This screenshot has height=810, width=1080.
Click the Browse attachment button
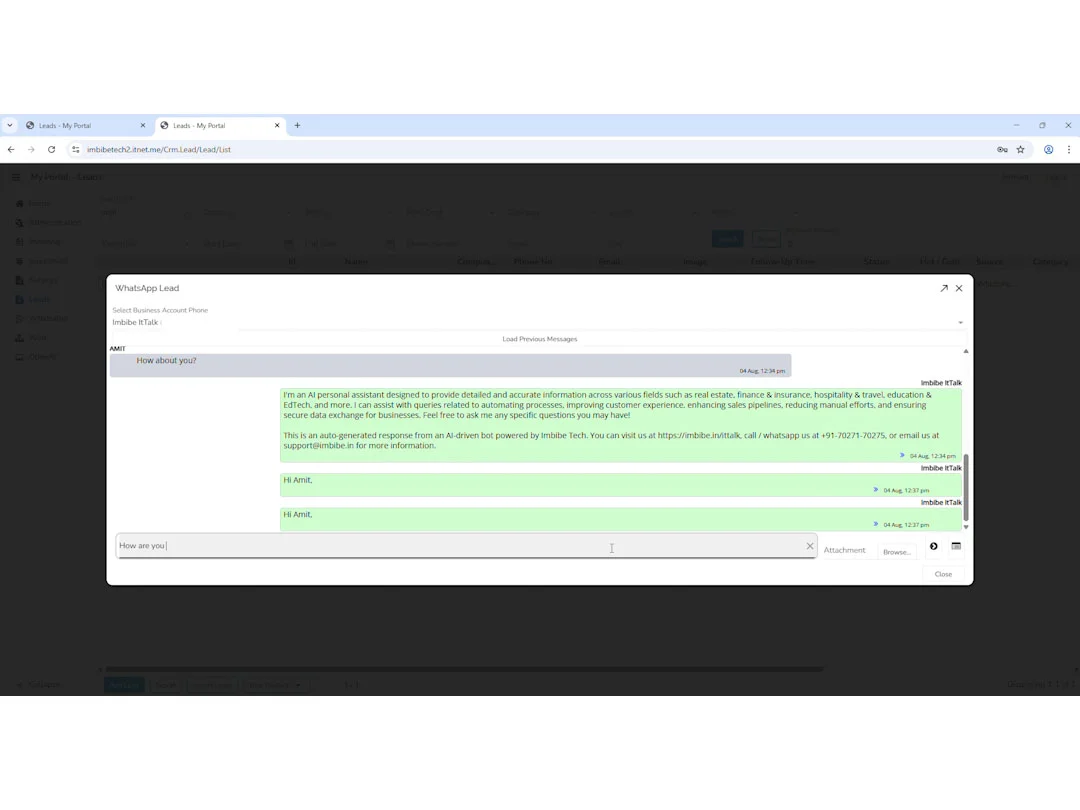coord(897,551)
